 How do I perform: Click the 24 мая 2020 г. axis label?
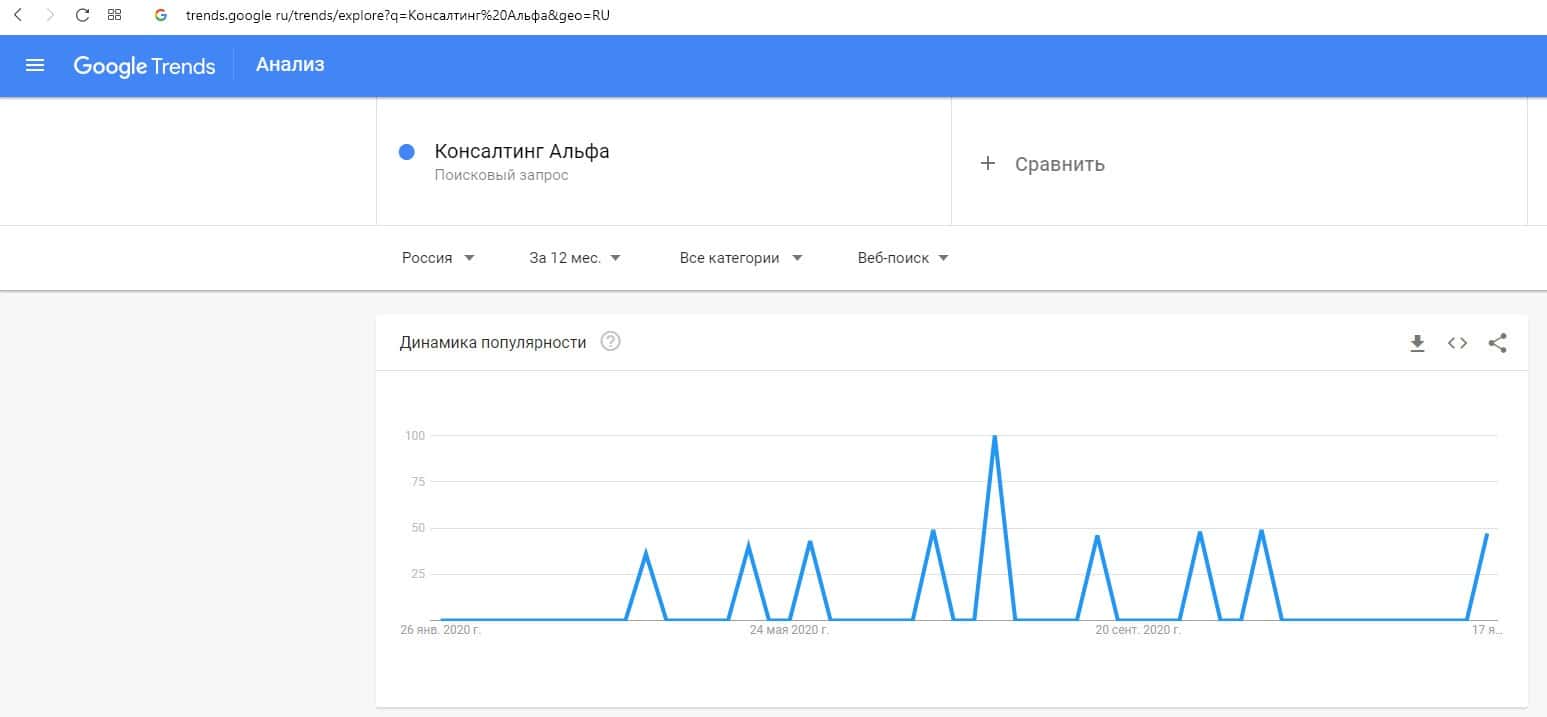[790, 631]
